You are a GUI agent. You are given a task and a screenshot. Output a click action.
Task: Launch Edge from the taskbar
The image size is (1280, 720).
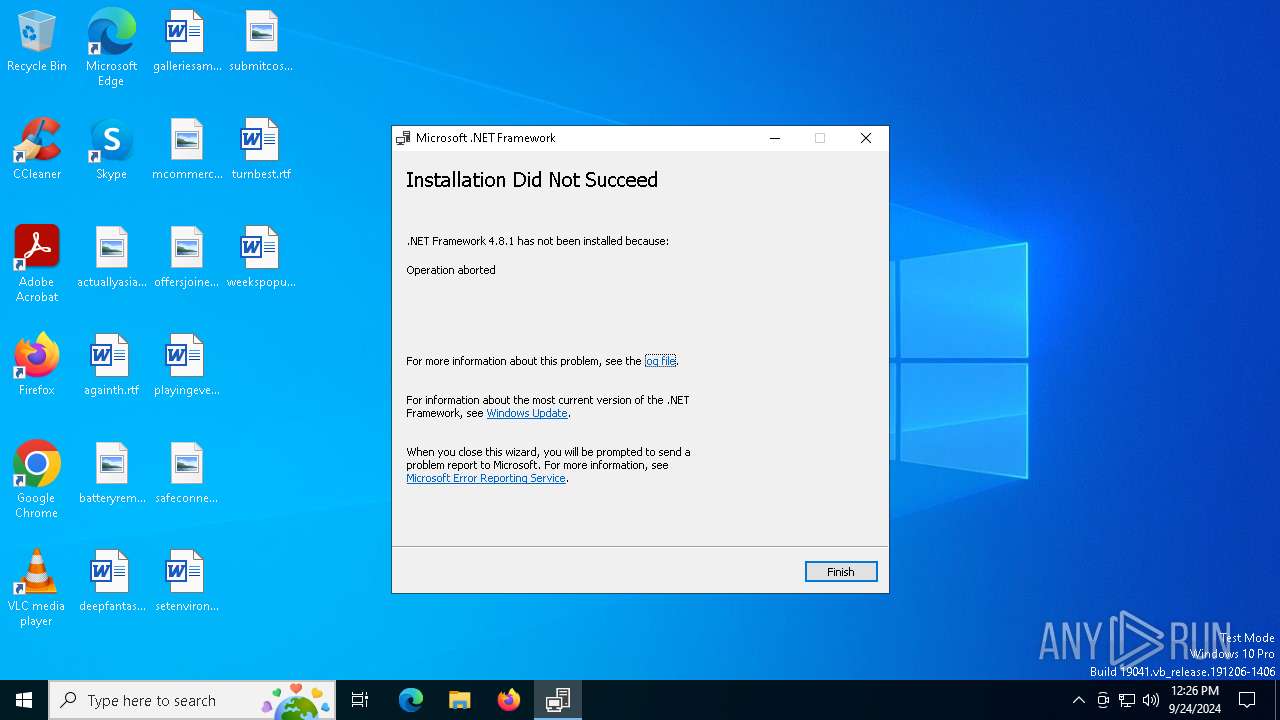coord(411,700)
